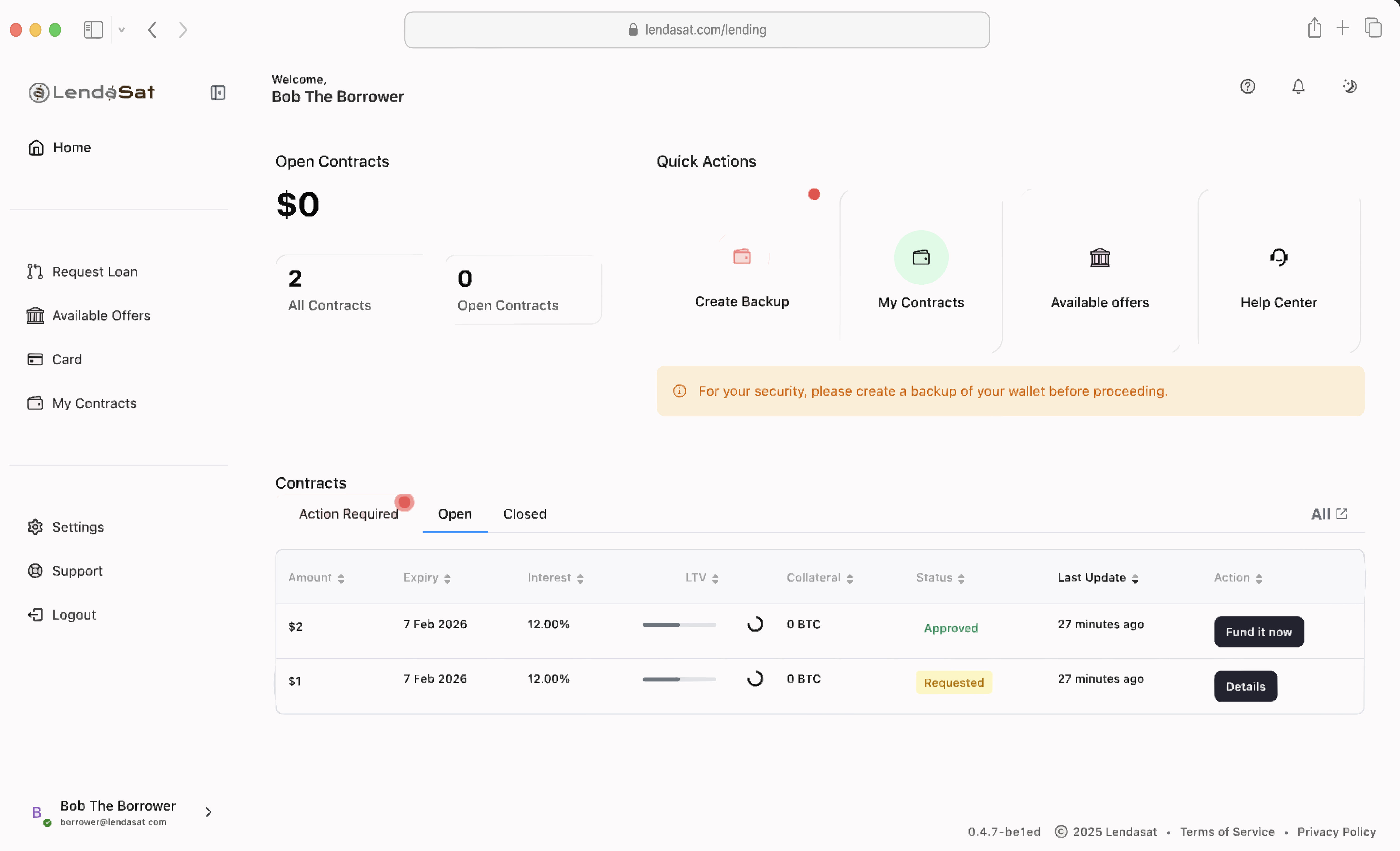Toggle dark mode with the moon icon
Screen dimensions: 1400x851
1350,86
